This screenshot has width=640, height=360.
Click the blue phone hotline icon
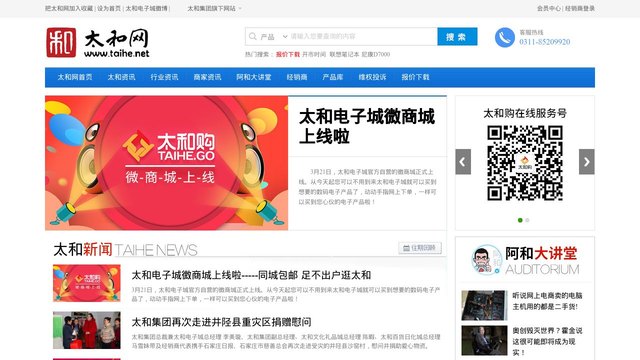[505, 38]
